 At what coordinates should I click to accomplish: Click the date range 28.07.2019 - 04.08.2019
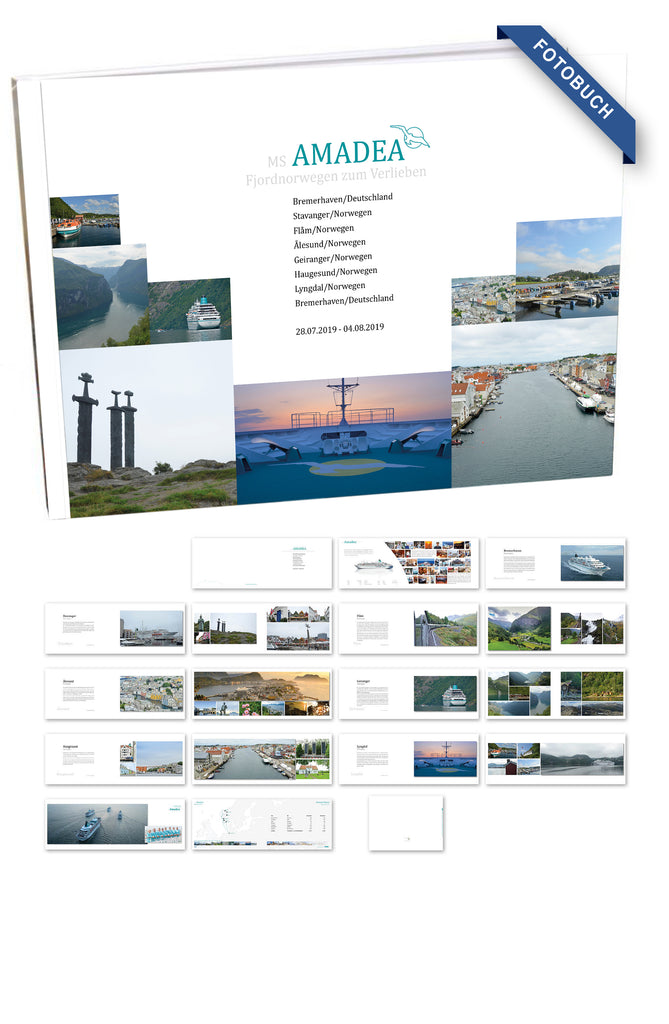coord(340,328)
